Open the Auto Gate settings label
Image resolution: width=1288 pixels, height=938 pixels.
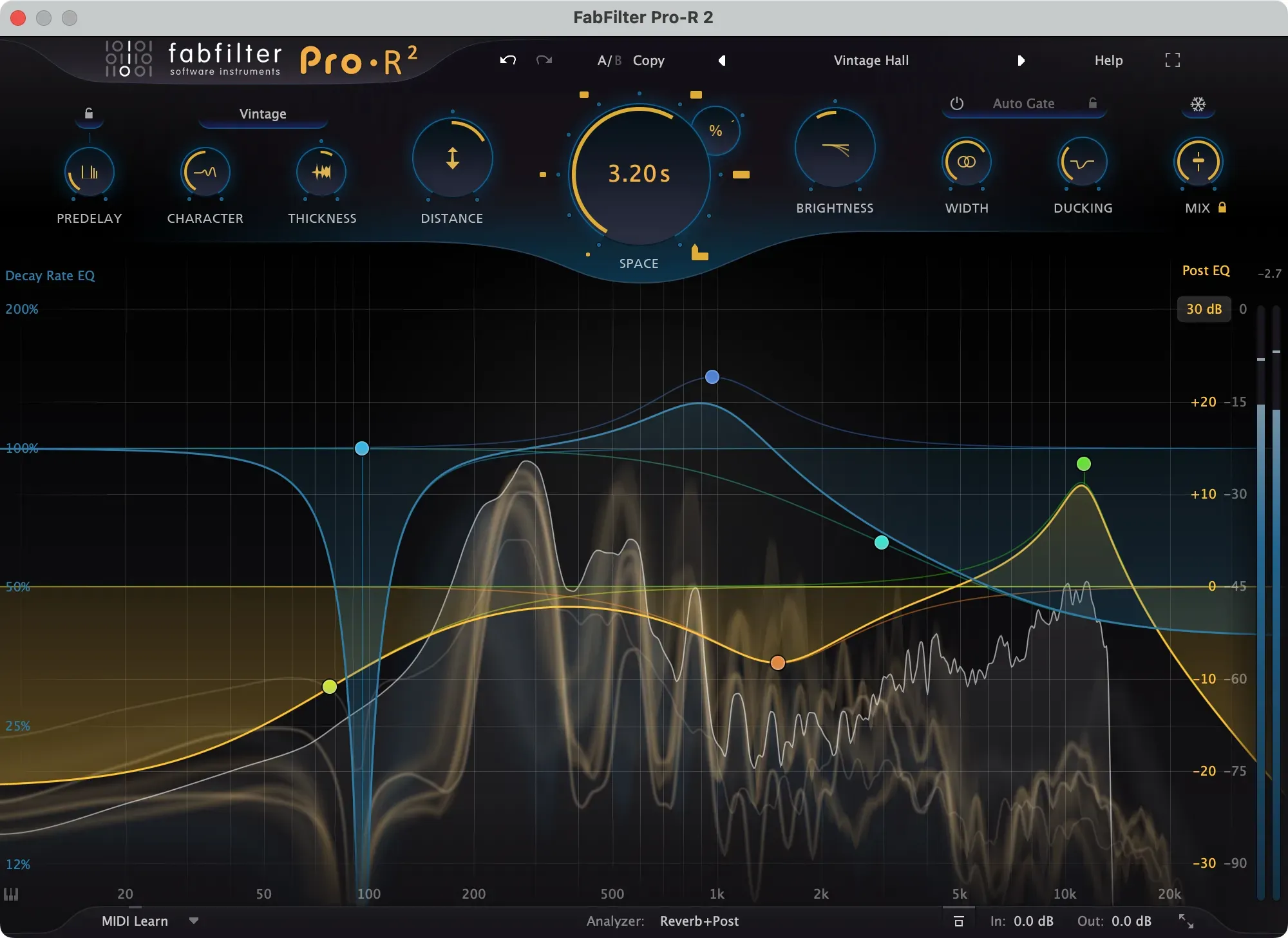tap(1023, 104)
